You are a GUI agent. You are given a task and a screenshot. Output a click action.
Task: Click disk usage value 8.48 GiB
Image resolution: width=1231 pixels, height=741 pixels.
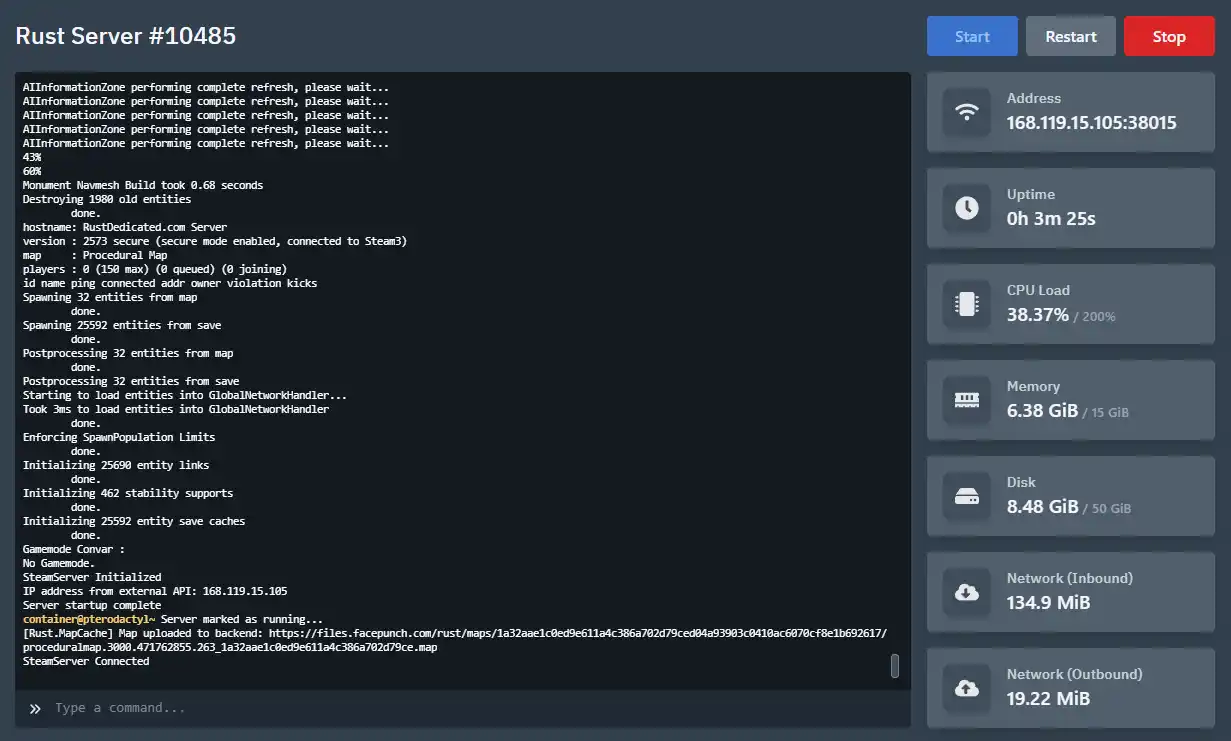(1042, 507)
